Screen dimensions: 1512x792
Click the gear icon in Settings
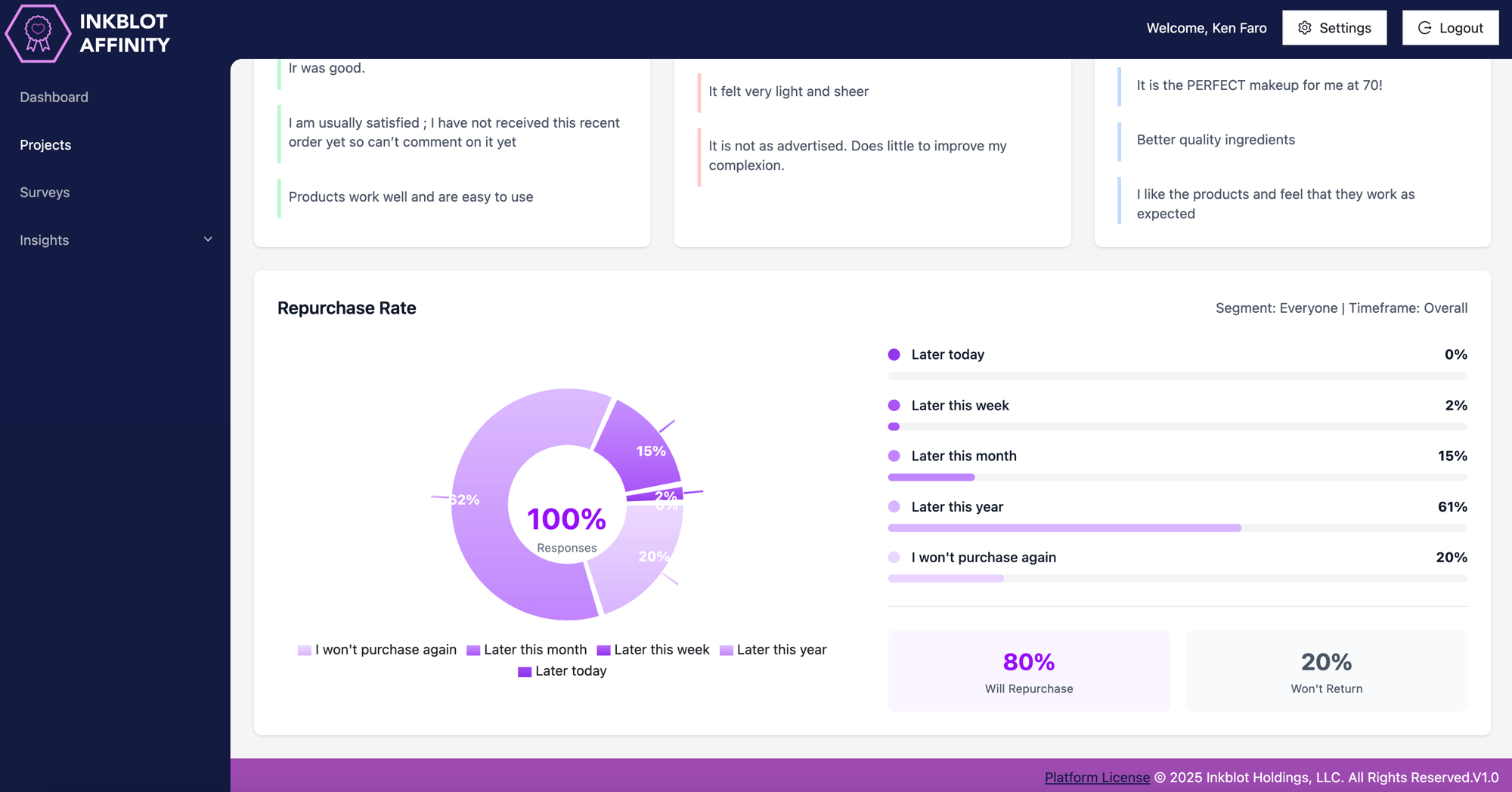pos(1305,28)
